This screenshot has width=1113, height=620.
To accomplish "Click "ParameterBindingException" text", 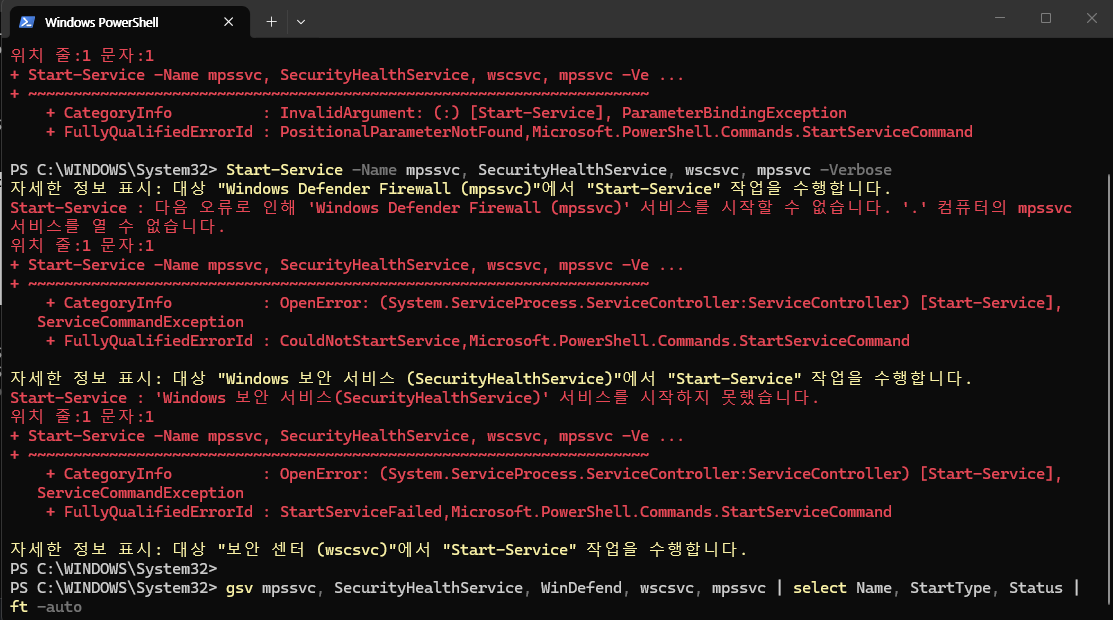I will (x=734, y=113).
